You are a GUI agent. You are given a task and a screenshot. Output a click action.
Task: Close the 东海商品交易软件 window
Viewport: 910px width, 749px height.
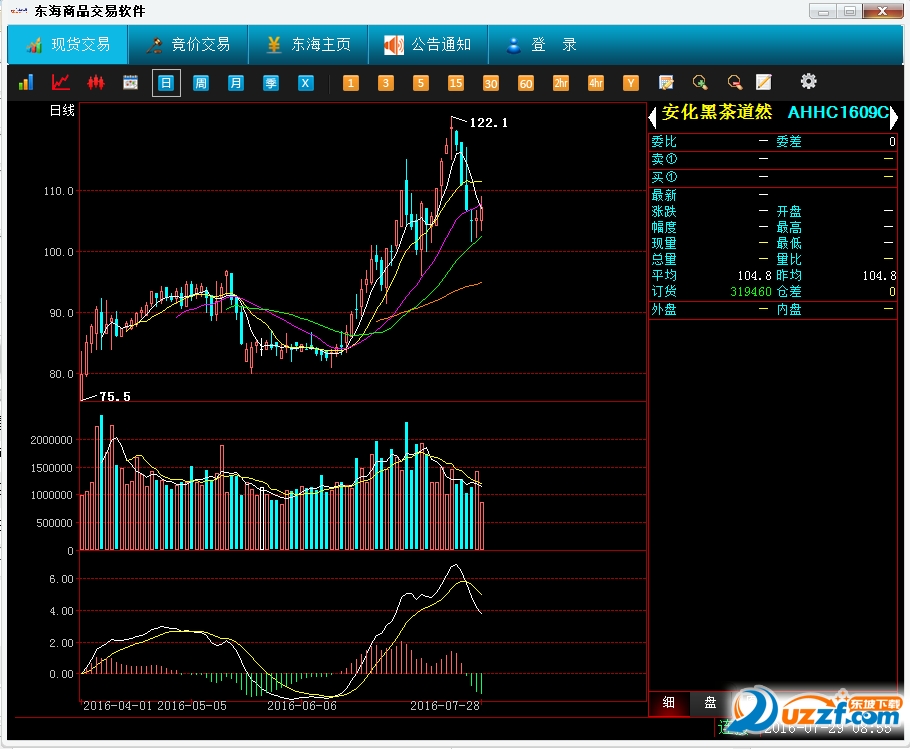click(x=882, y=11)
